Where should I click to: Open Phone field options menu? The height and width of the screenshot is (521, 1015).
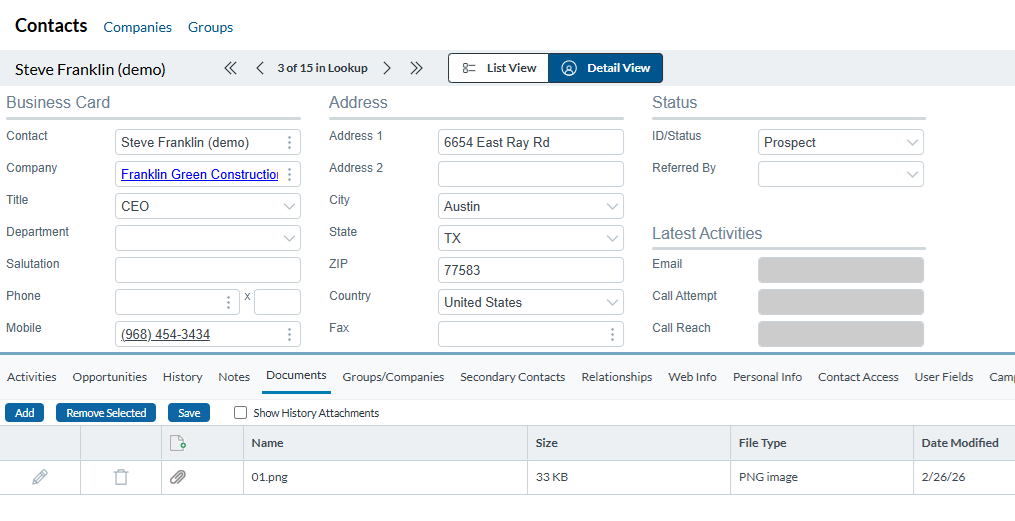228,302
